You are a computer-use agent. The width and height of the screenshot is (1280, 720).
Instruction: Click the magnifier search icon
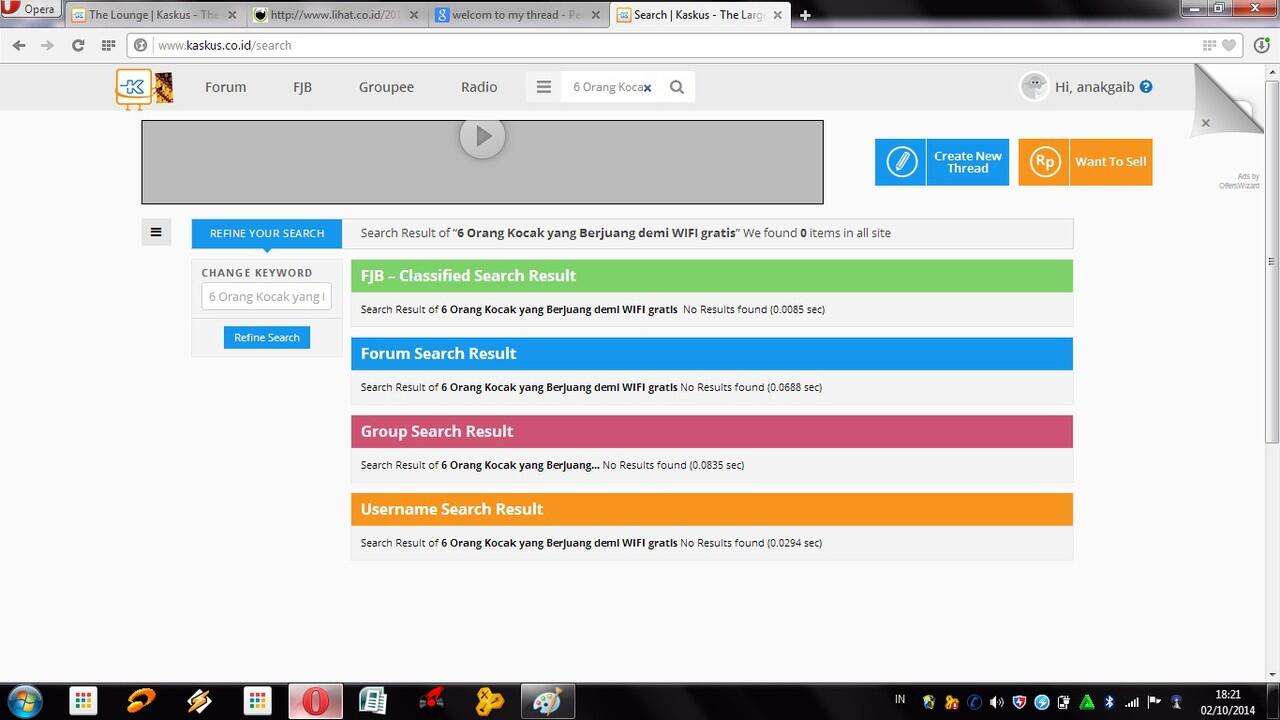(x=677, y=87)
